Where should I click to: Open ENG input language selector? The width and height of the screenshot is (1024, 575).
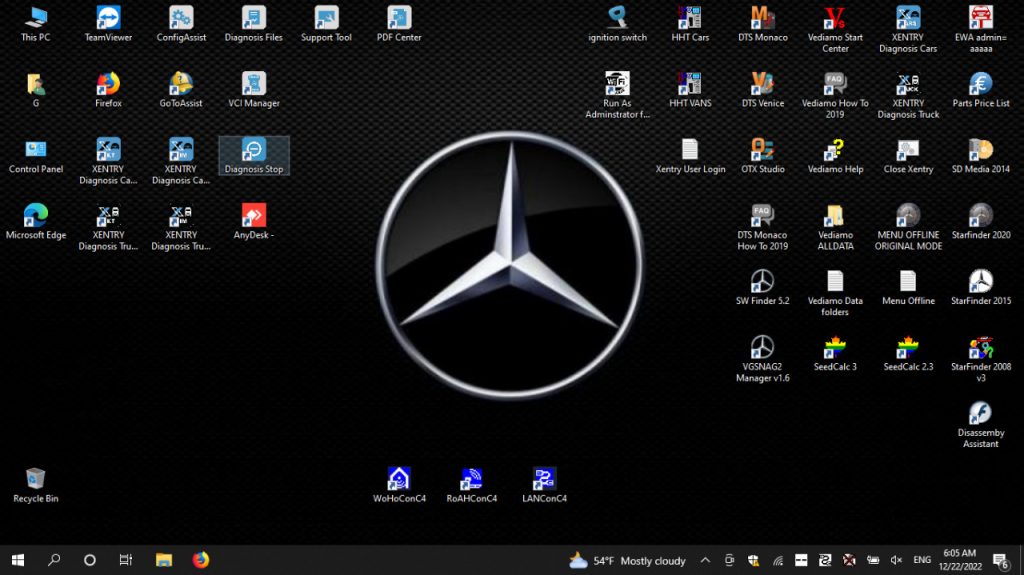(x=922, y=560)
